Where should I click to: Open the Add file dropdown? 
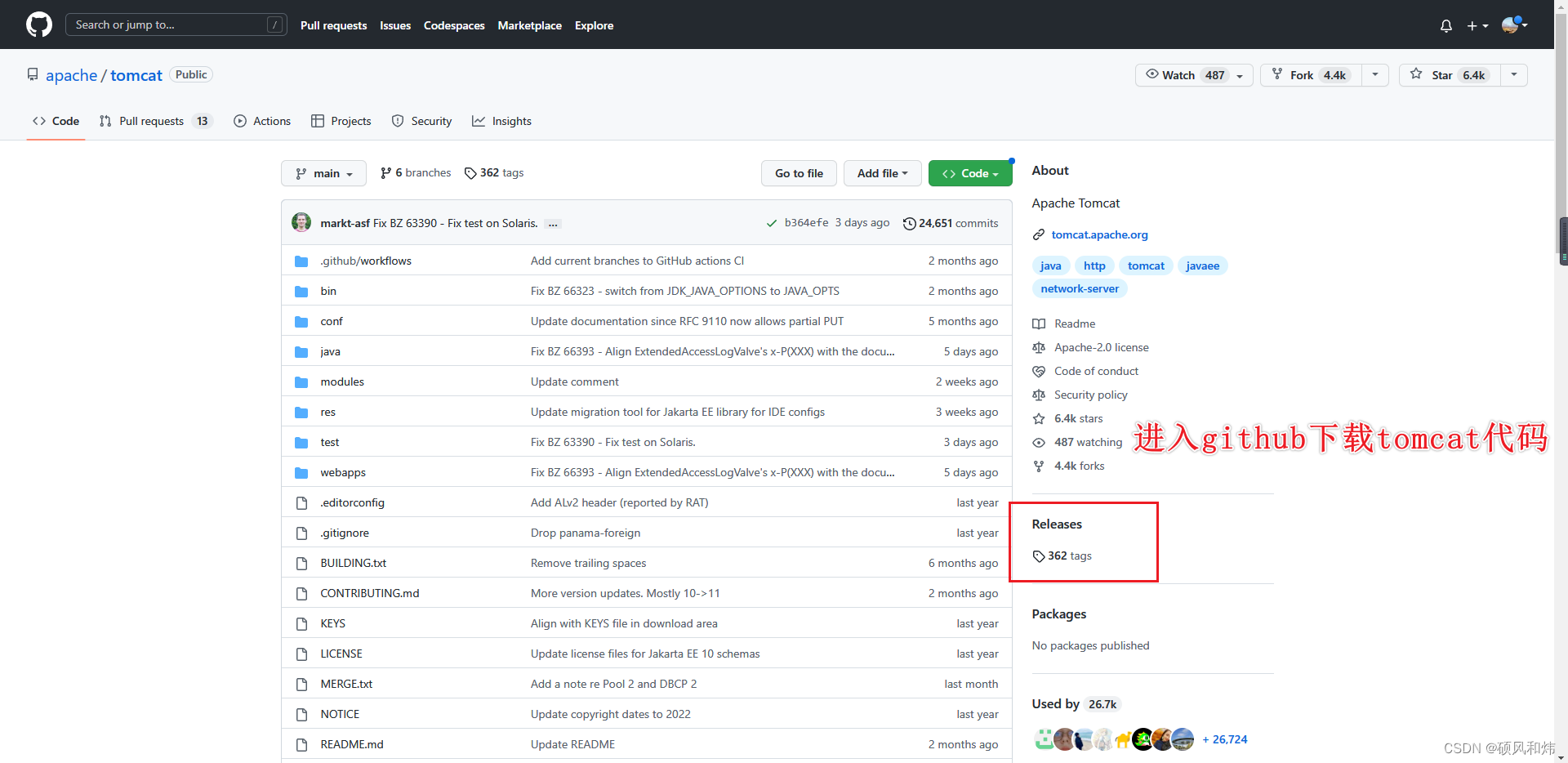click(882, 173)
